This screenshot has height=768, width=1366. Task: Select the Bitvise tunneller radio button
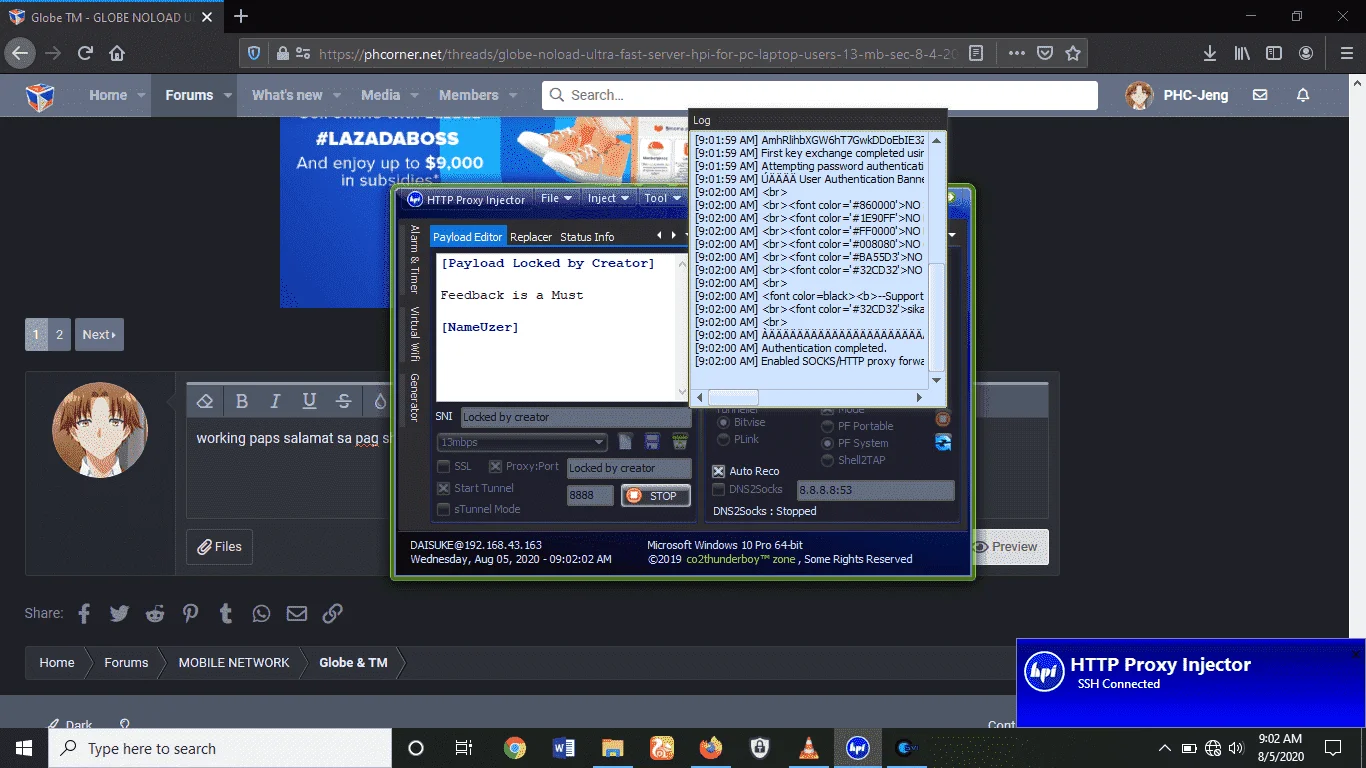click(x=723, y=423)
